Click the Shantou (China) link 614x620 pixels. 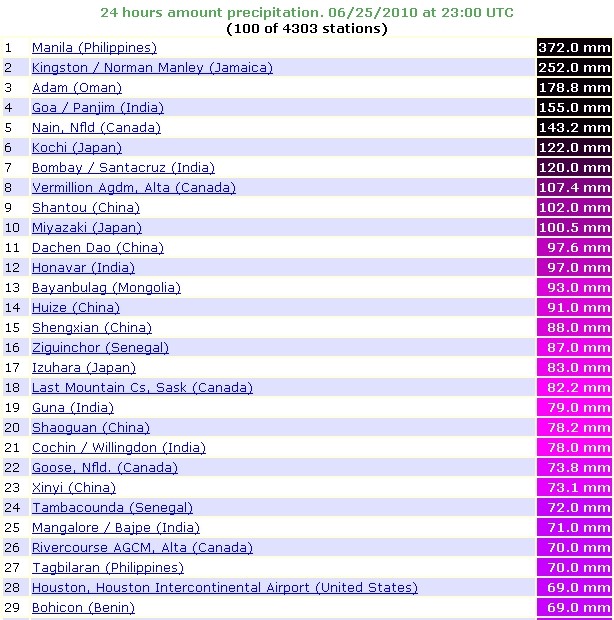click(x=86, y=208)
